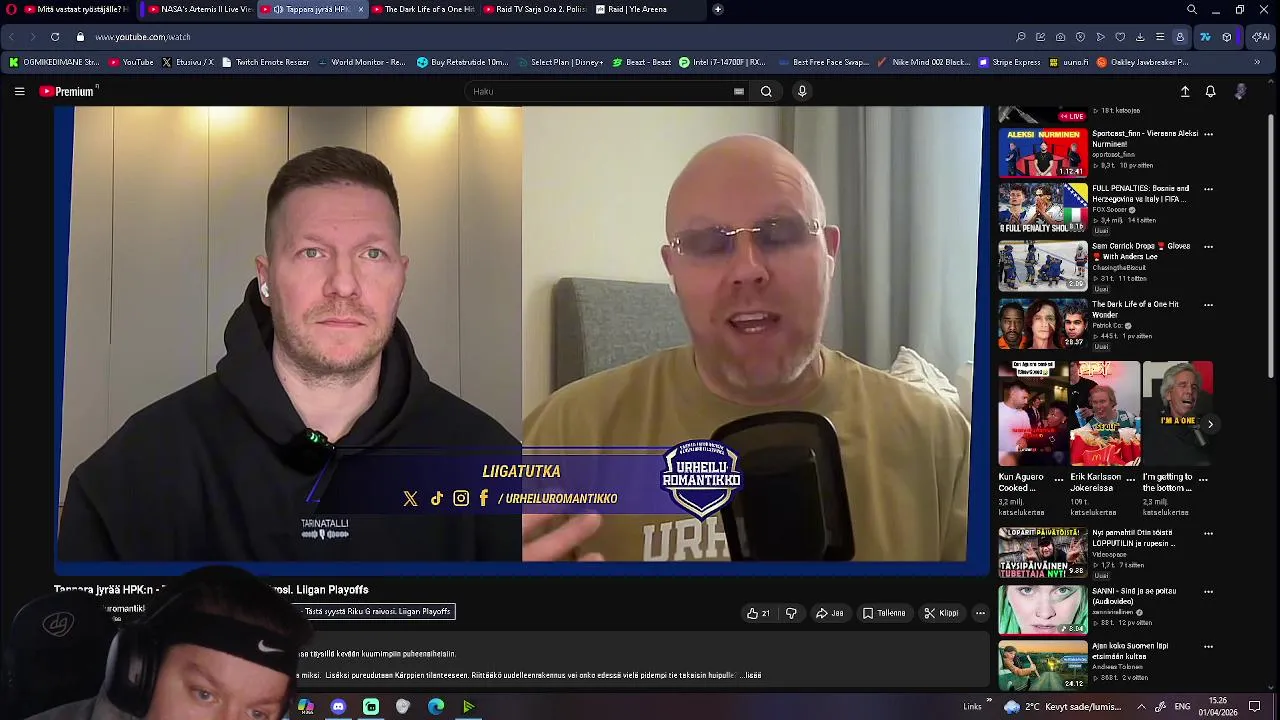Click the YouTube search magnifier button
Image resolution: width=1280 pixels, height=720 pixels.
[766, 91]
